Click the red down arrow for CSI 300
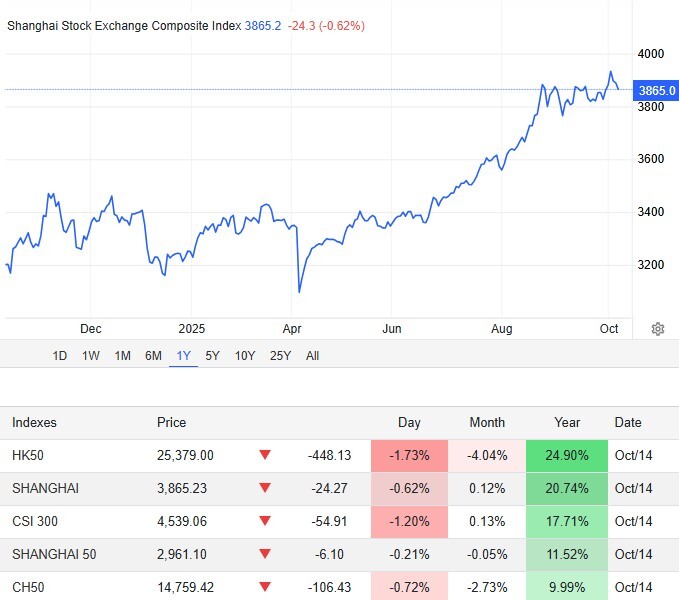 pyautogui.click(x=265, y=521)
